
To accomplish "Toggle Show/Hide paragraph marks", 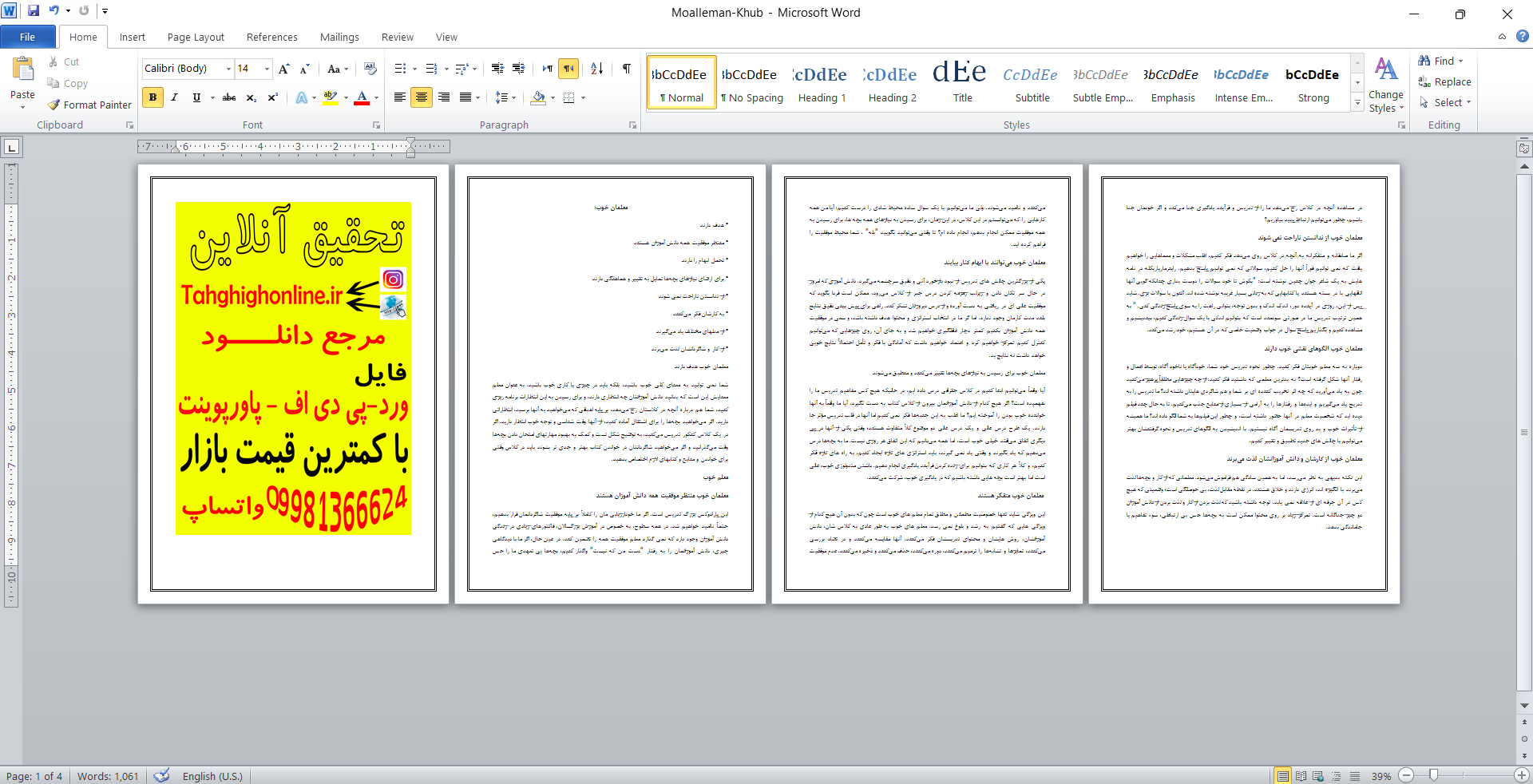I will tap(627, 69).
